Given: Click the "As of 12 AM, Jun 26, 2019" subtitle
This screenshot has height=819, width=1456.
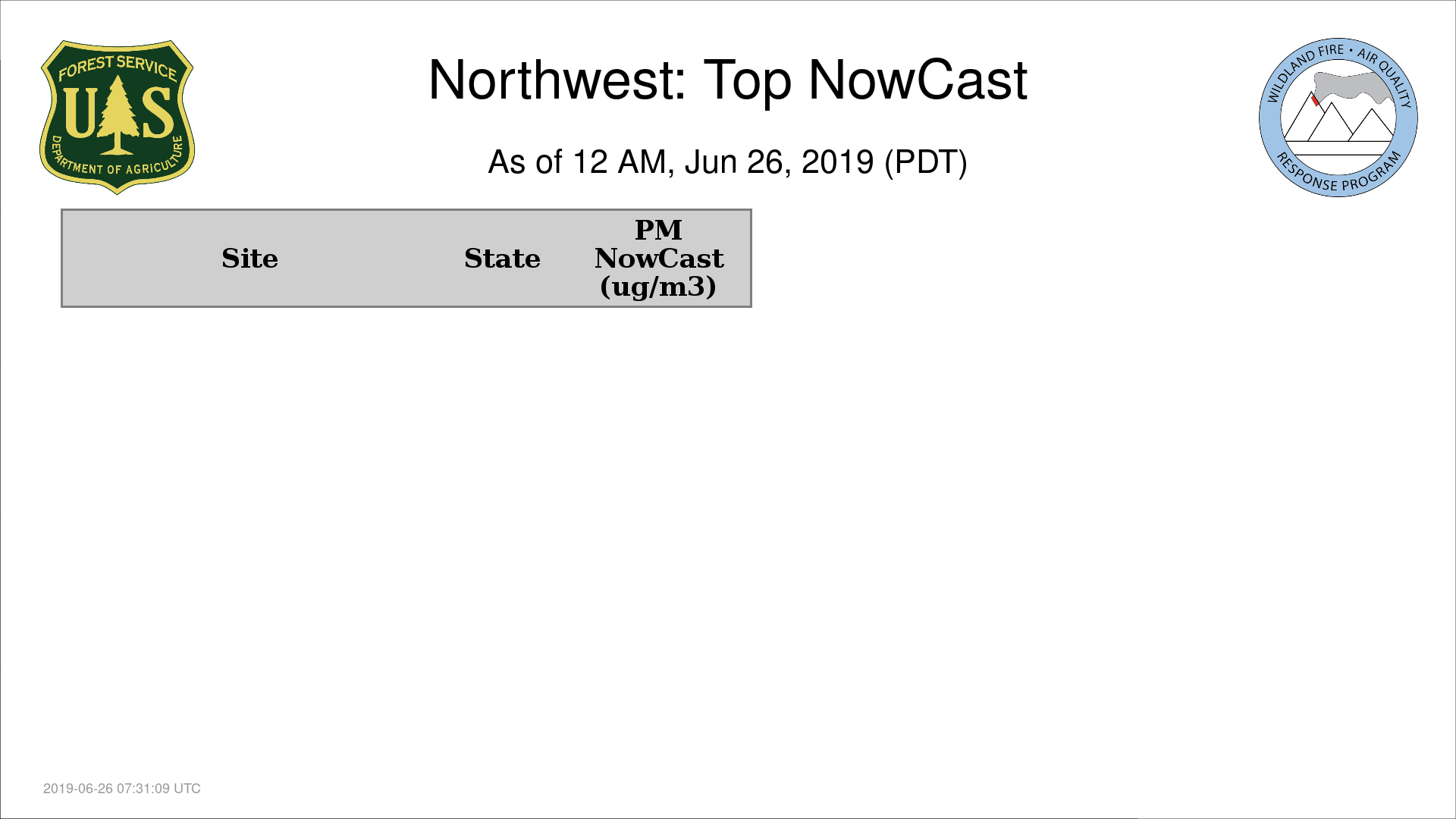Looking at the screenshot, I should pyautogui.click(x=680, y=162).
